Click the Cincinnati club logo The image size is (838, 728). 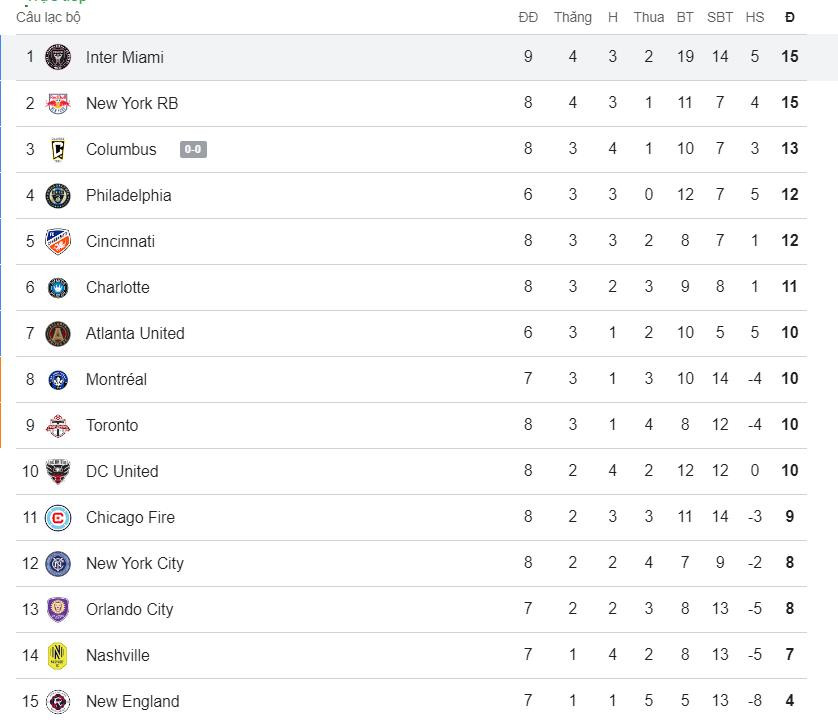click(58, 241)
